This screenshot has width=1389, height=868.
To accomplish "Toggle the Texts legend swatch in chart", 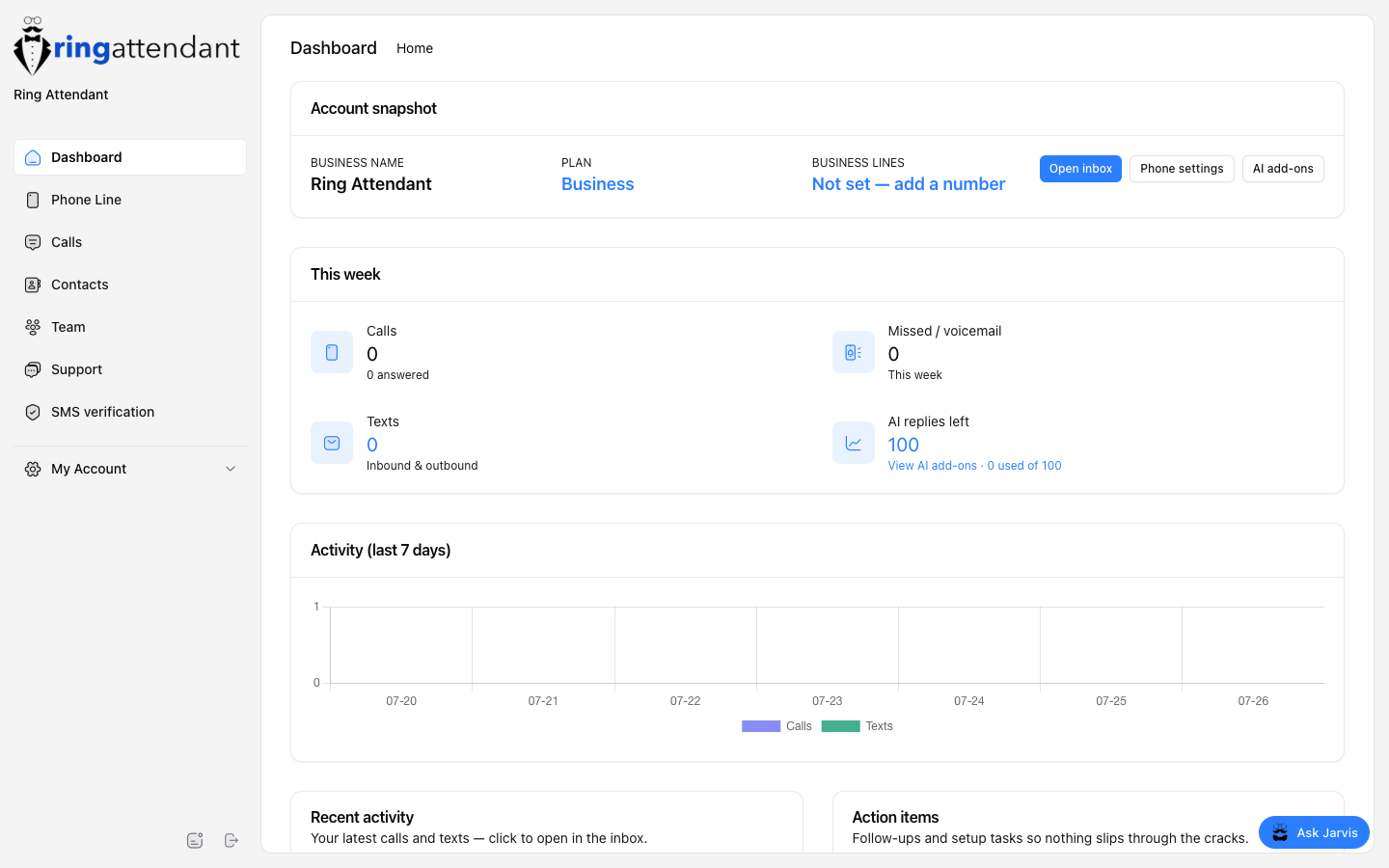I will click(841, 726).
